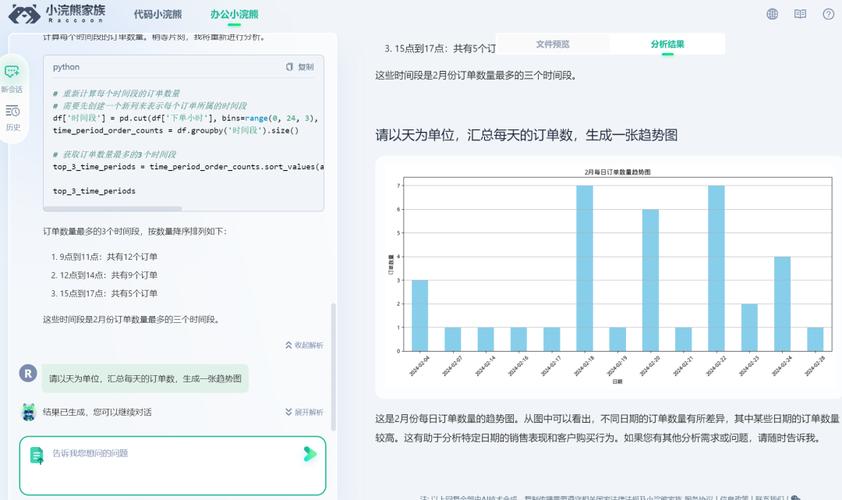
Task: Open the help question mark icon
Action: coord(828,14)
